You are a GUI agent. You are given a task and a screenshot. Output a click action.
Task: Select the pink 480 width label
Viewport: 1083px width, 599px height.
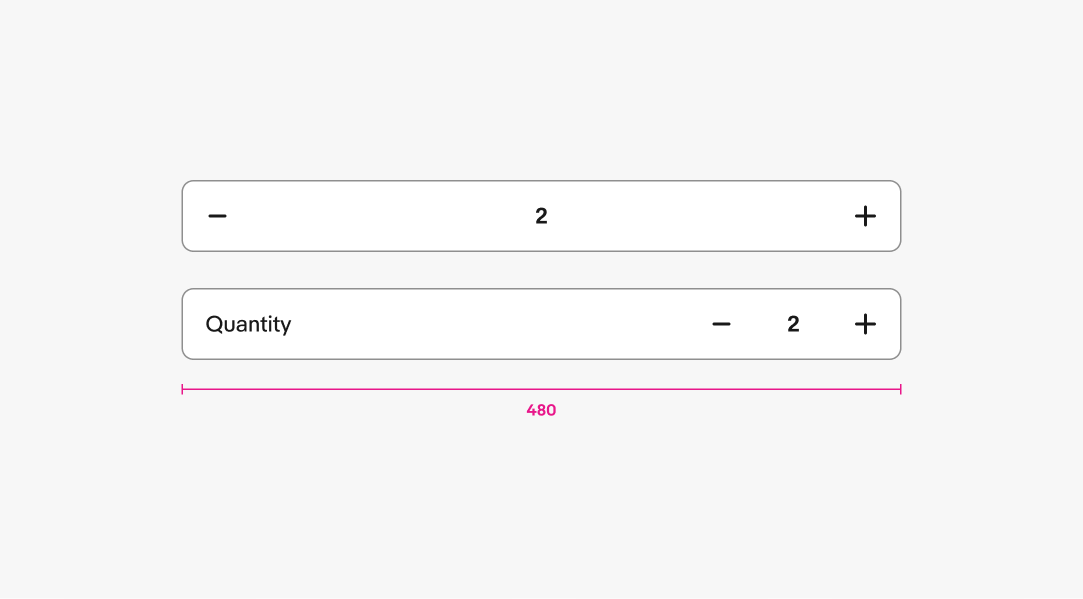(x=541, y=410)
